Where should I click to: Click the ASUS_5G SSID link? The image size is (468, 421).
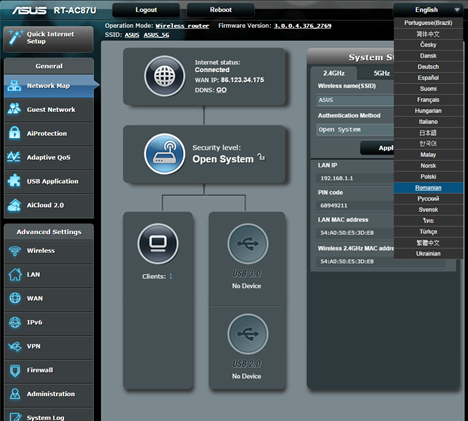(x=156, y=35)
